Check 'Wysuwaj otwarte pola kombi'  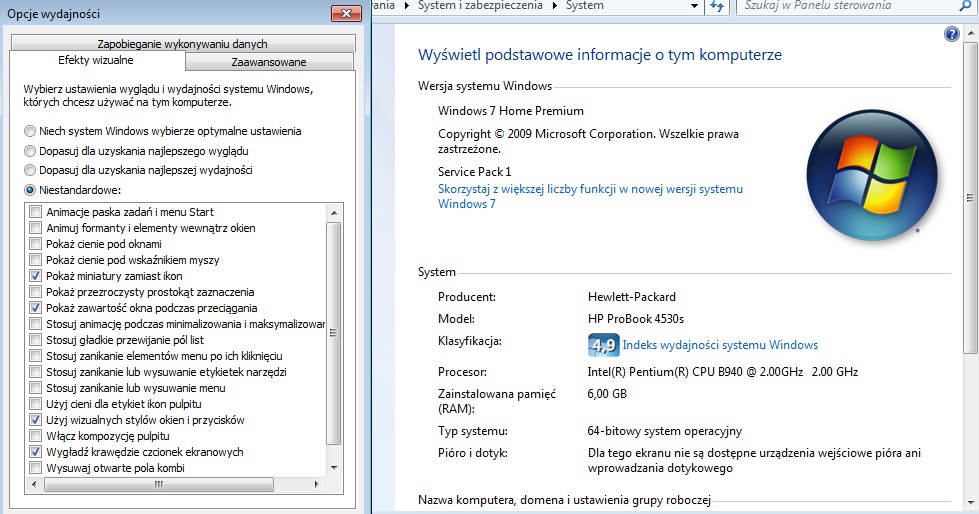(36, 468)
